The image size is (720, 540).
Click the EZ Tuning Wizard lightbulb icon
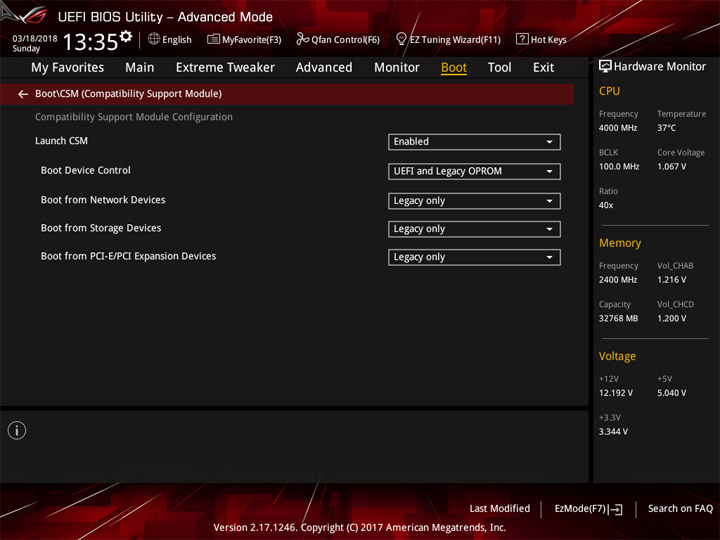[x=401, y=39]
